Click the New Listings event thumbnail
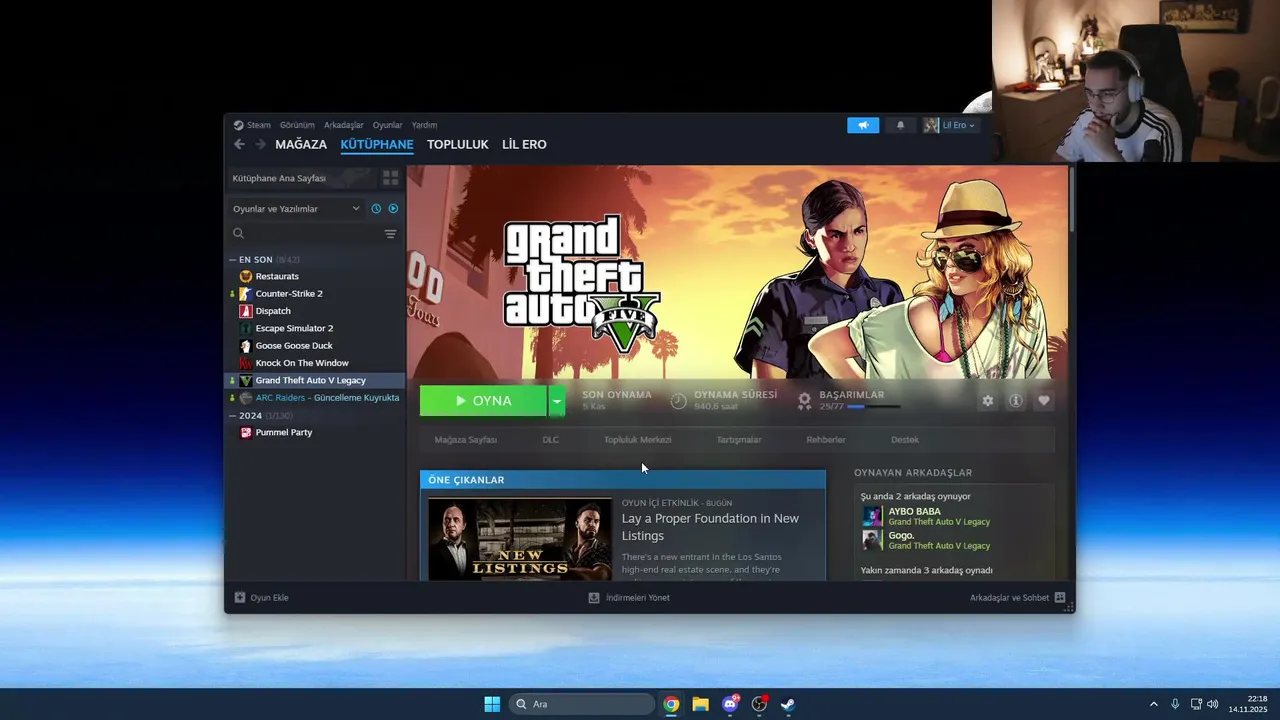 (520, 539)
